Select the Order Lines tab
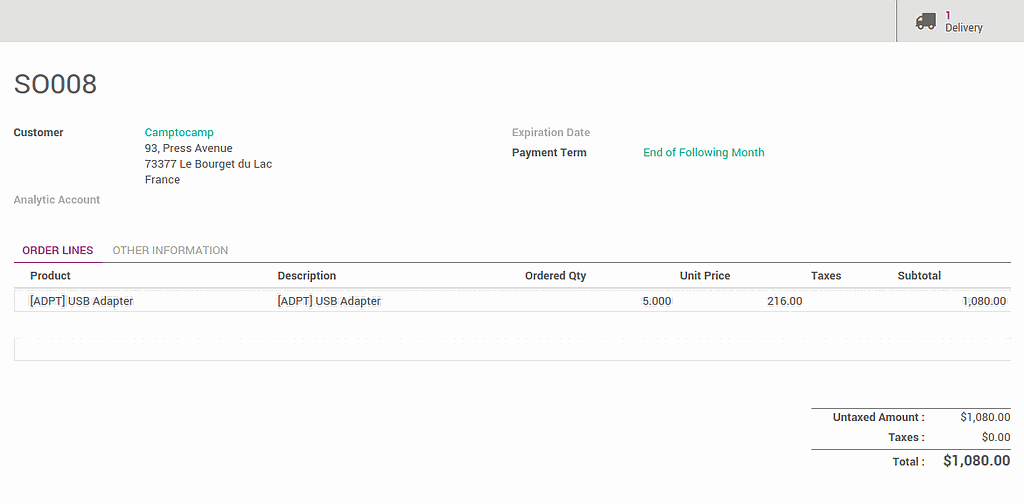The width and height of the screenshot is (1024, 504). pyautogui.click(x=58, y=250)
